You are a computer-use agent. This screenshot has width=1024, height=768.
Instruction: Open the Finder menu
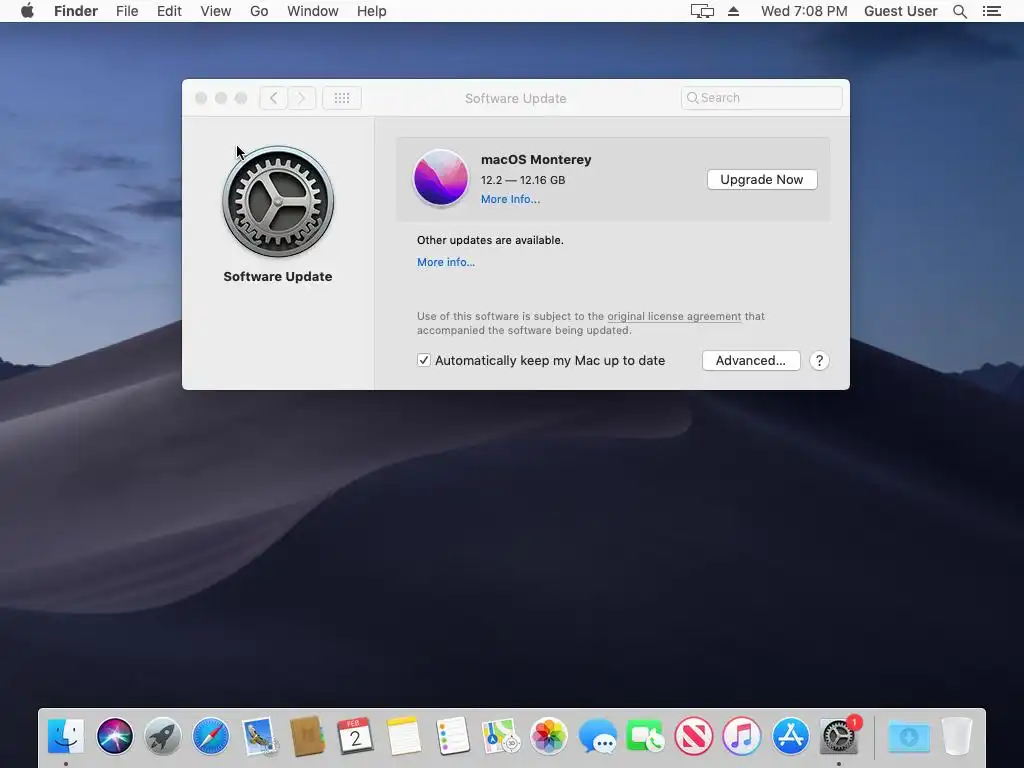(x=76, y=11)
